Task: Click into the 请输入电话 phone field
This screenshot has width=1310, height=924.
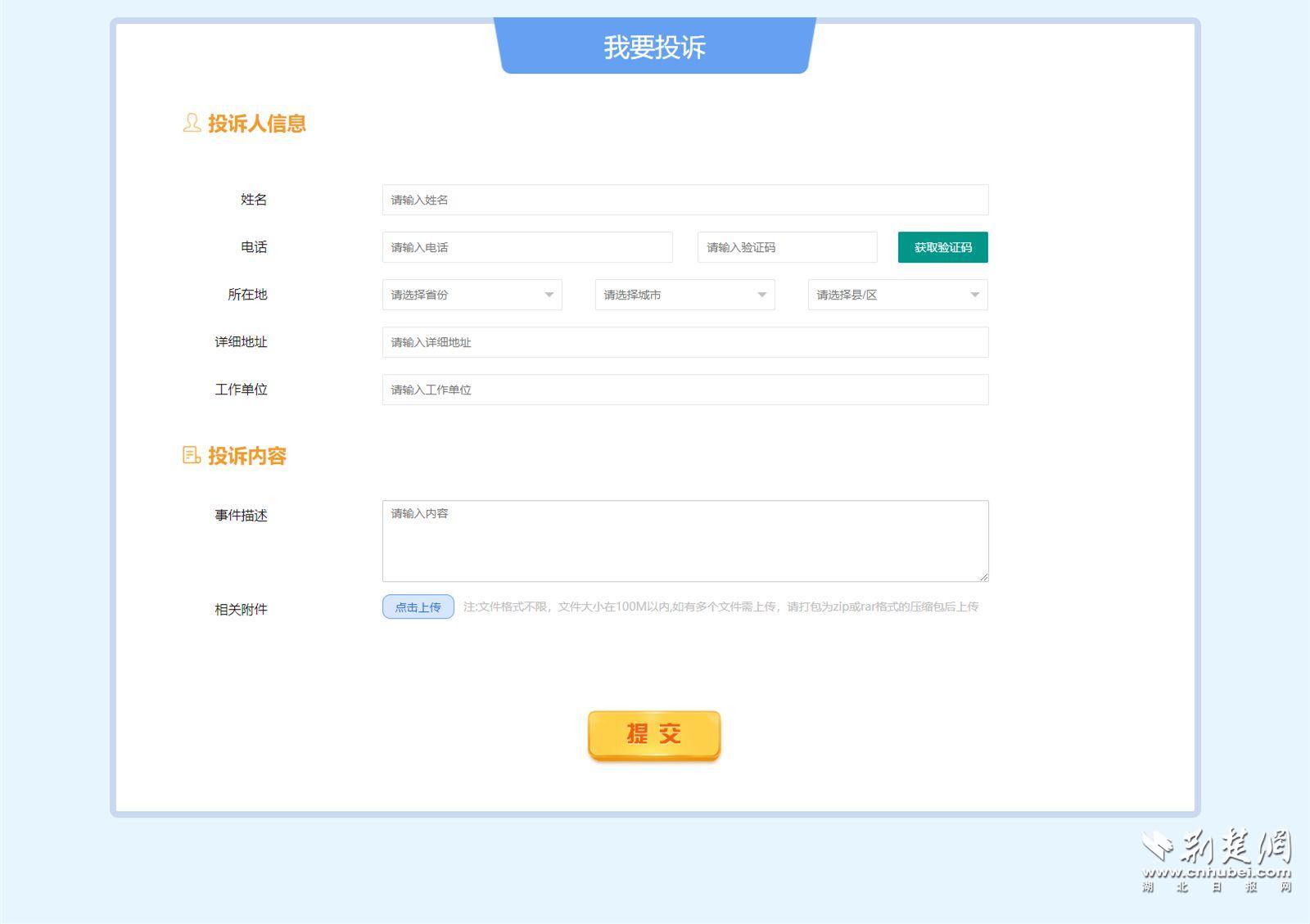Action: click(526, 247)
